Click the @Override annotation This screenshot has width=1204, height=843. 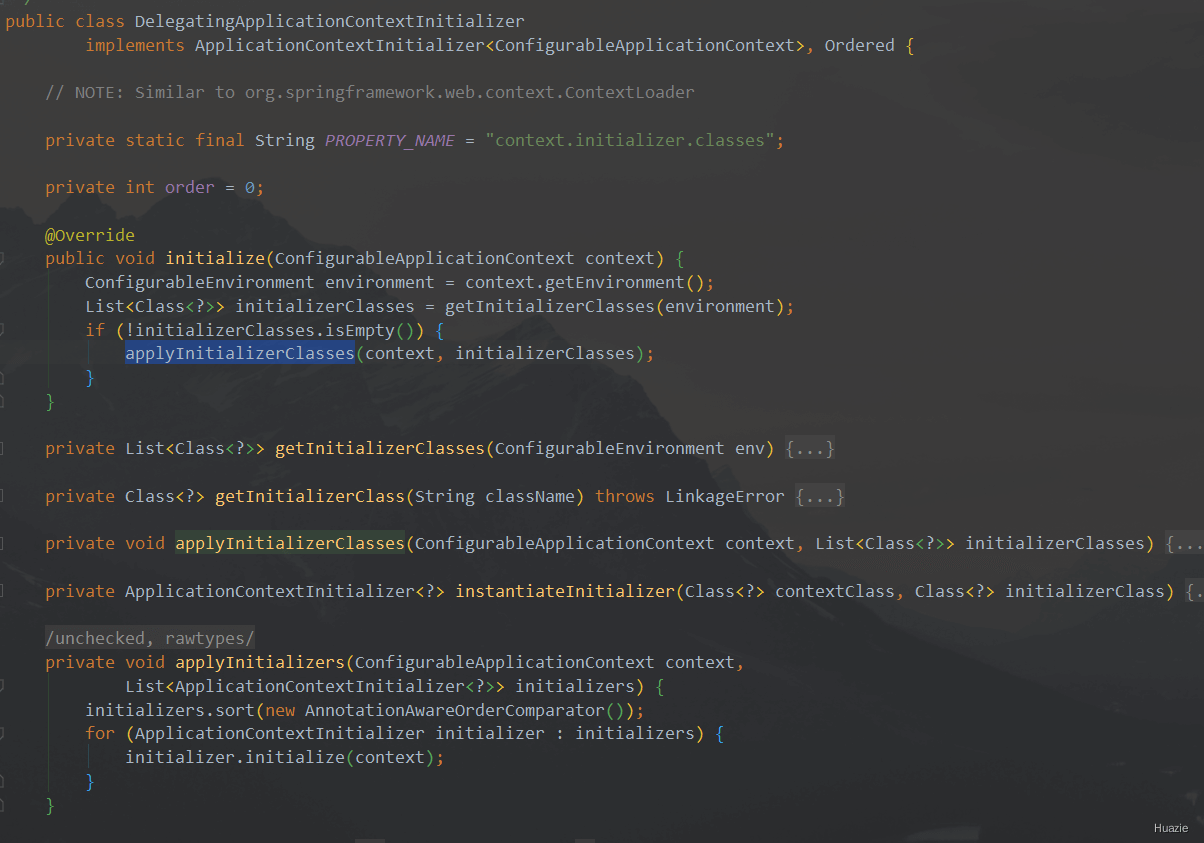pyautogui.click(x=89, y=234)
